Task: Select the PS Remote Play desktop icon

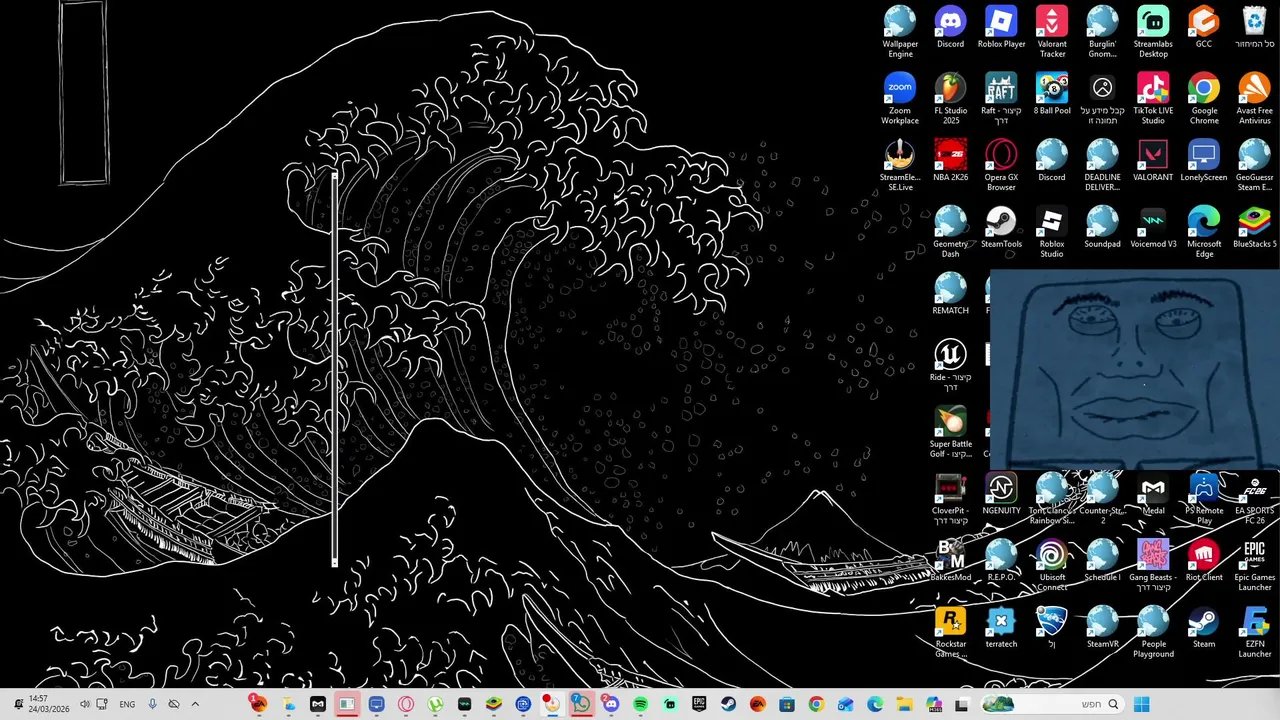Action: (x=1204, y=498)
